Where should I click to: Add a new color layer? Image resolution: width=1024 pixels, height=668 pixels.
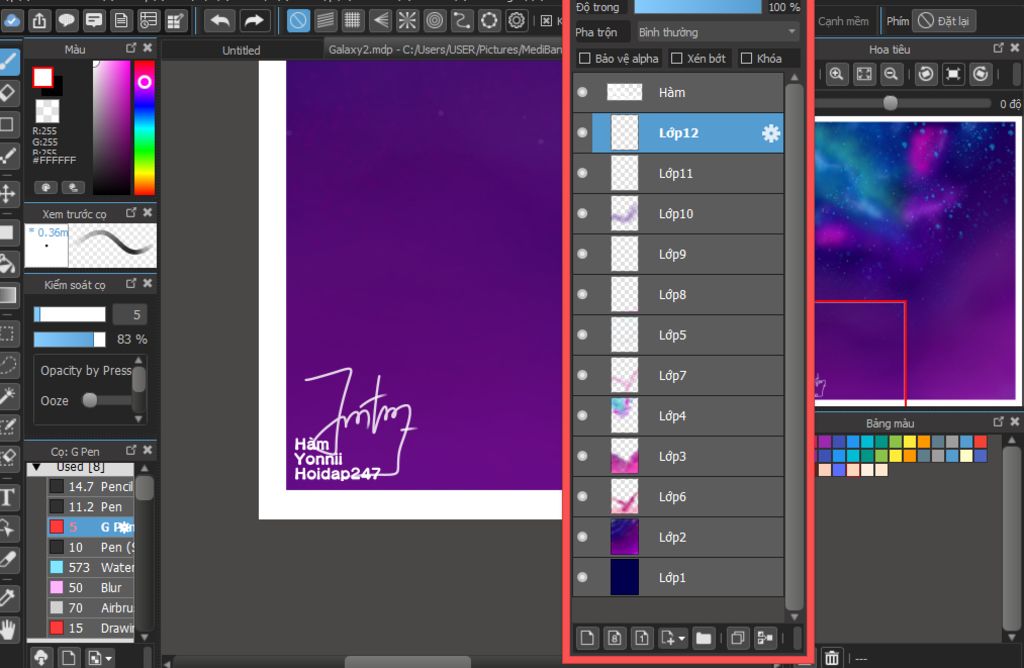pos(587,638)
